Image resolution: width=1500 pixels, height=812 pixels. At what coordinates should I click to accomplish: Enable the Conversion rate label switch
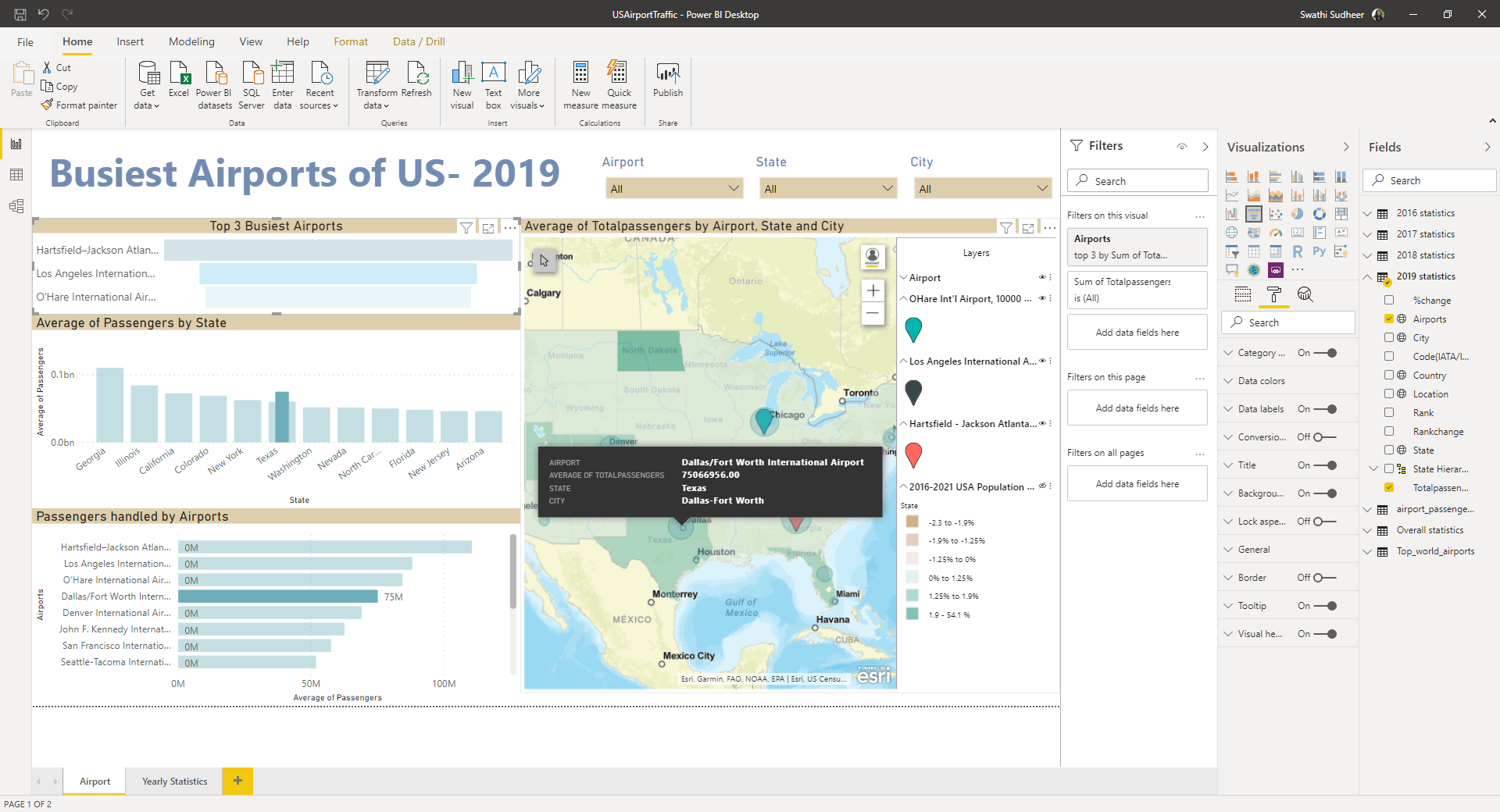tap(1325, 437)
